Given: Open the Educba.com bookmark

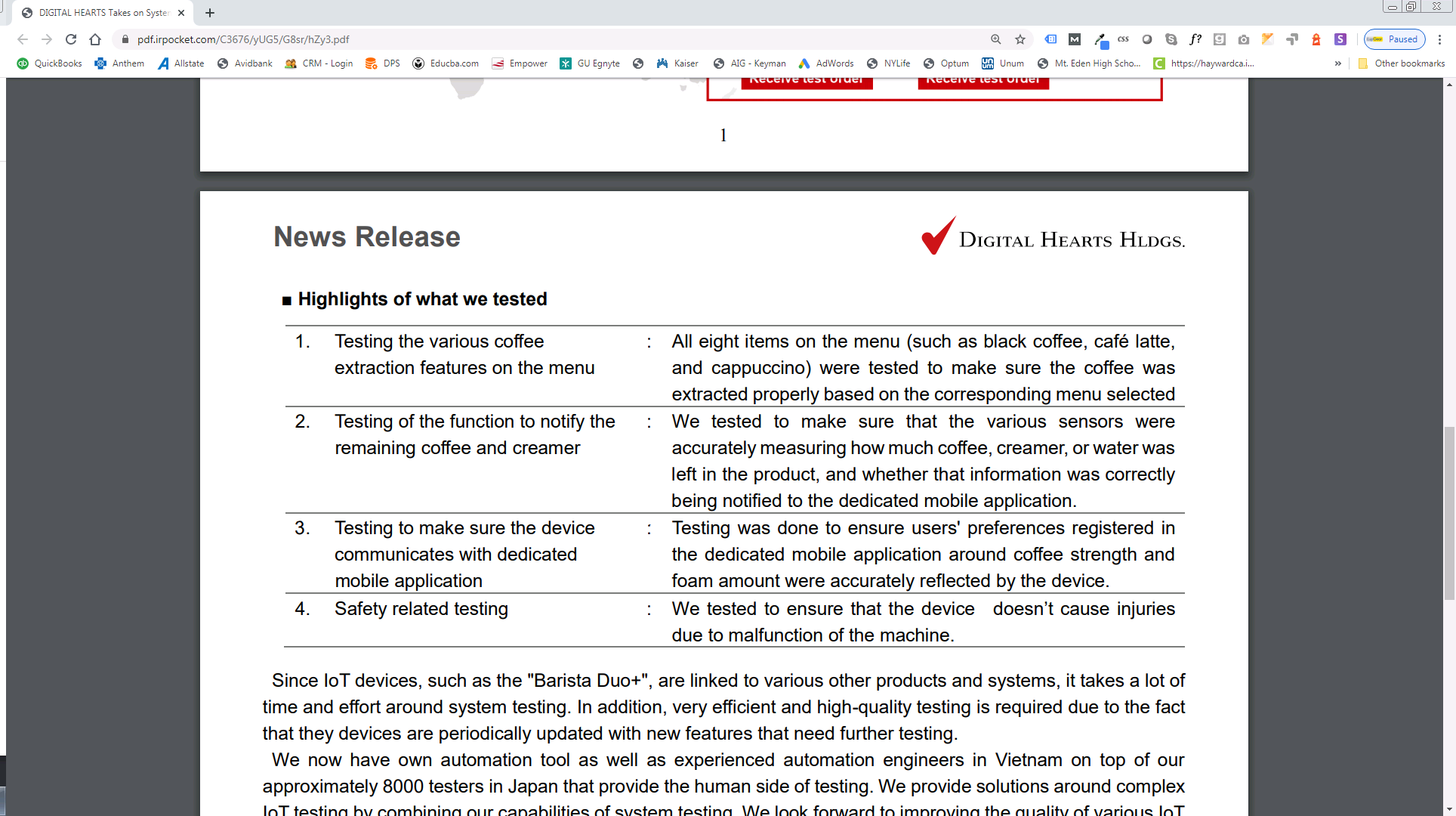Looking at the screenshot, I should coord(446,63).
